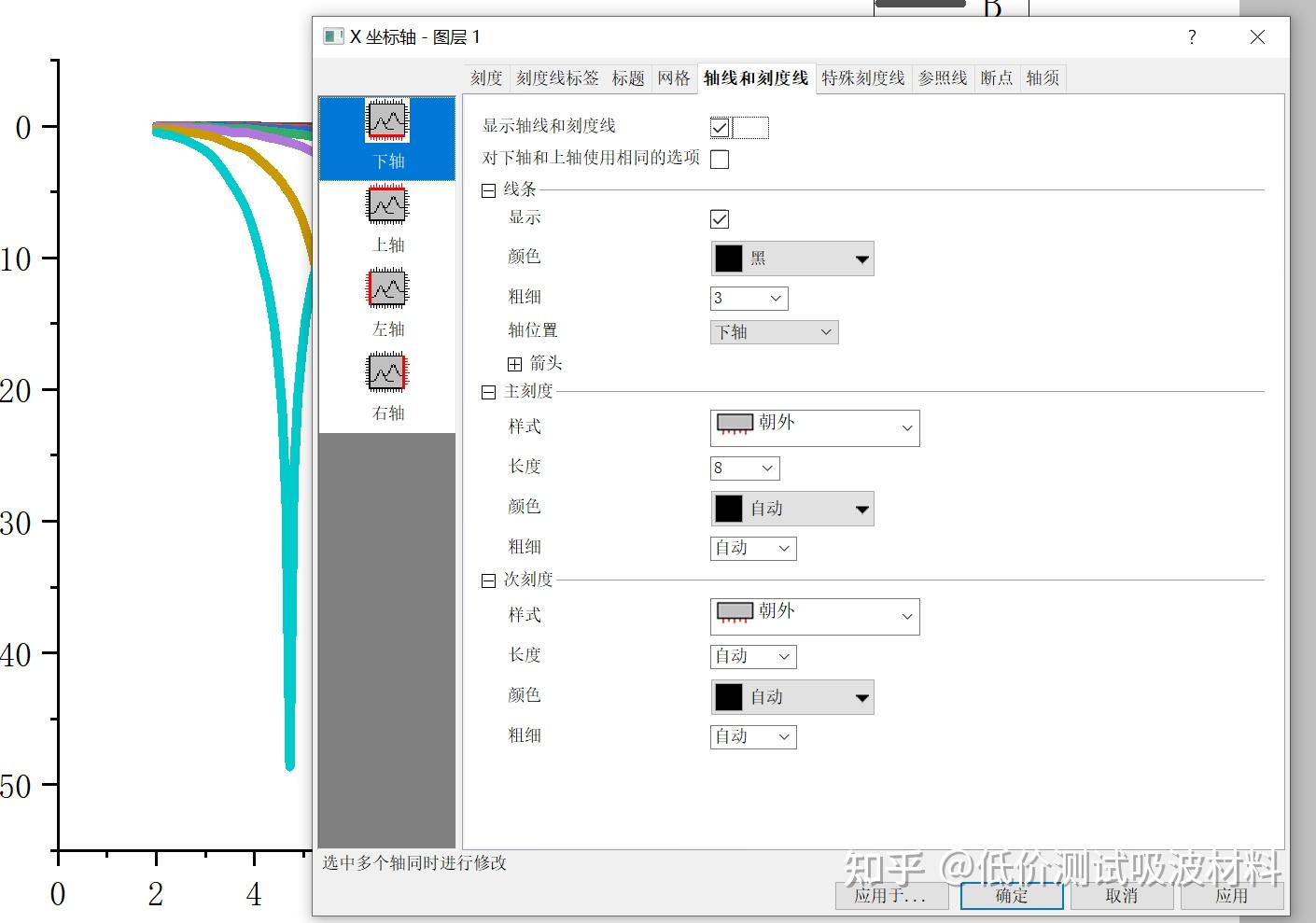1316x923 pixels.
Task: Uncheck the 线条 显示 checkbox
Action: pyautogui.click(x=719, y=218)
